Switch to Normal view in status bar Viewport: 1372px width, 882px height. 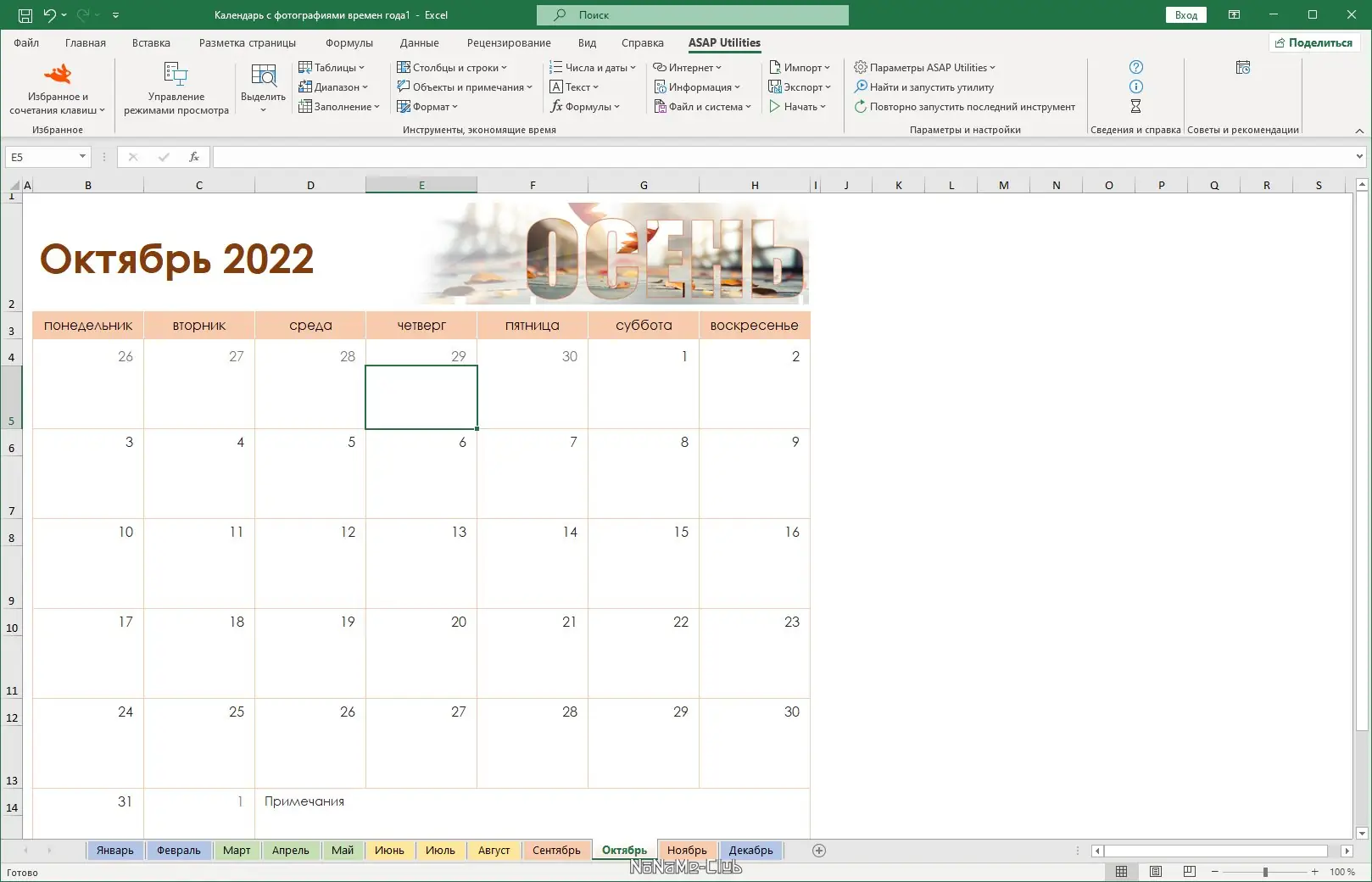tap(1121, 872)
